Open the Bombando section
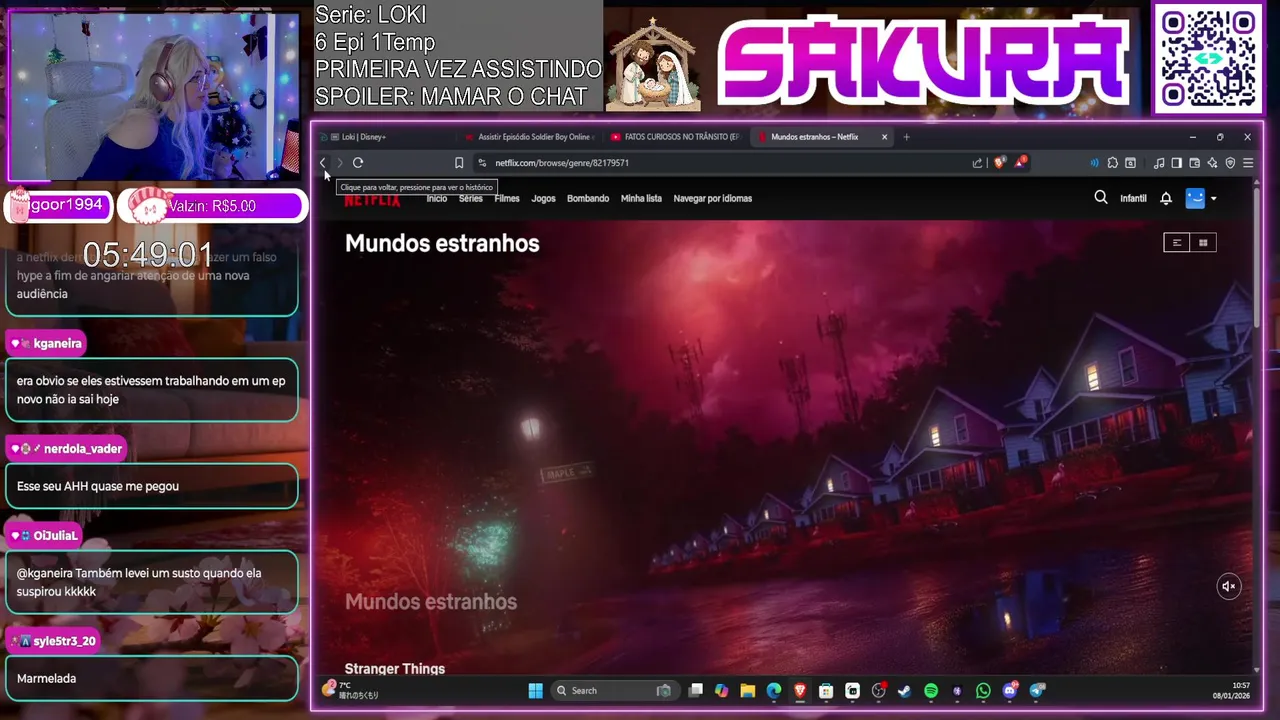Viewport: 1280px width, 720px height. click(588, 198)
